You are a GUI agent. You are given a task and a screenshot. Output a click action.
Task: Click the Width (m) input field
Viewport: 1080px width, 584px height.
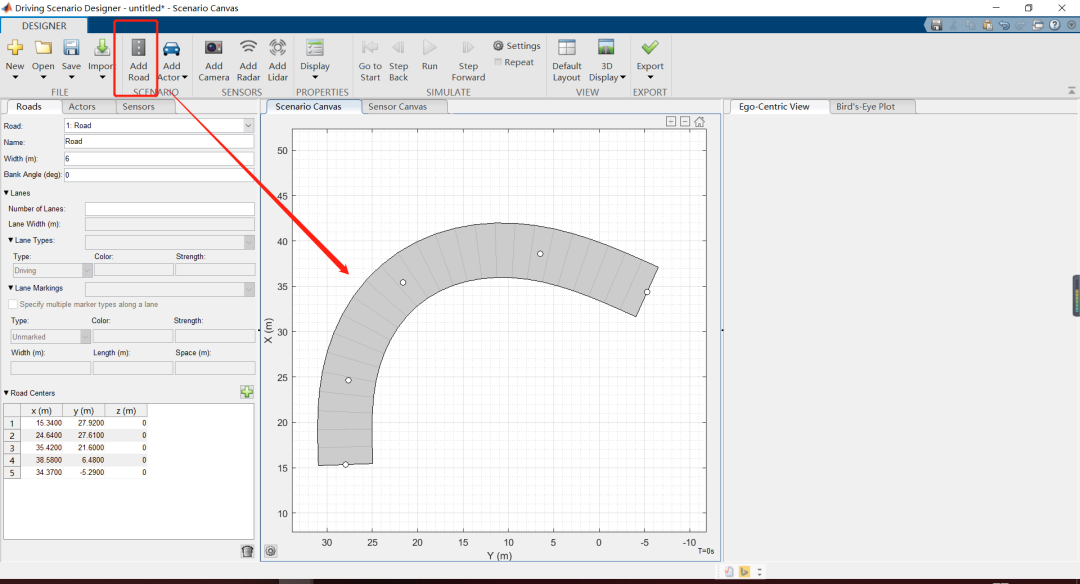(159, 158)
